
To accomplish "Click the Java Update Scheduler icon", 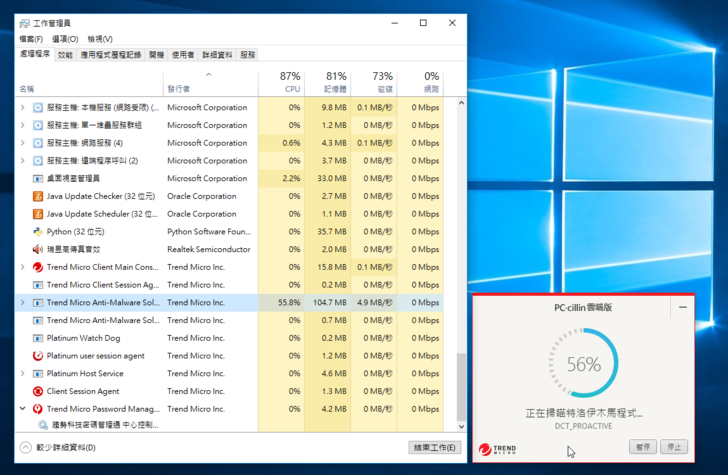I will (38, 214).
